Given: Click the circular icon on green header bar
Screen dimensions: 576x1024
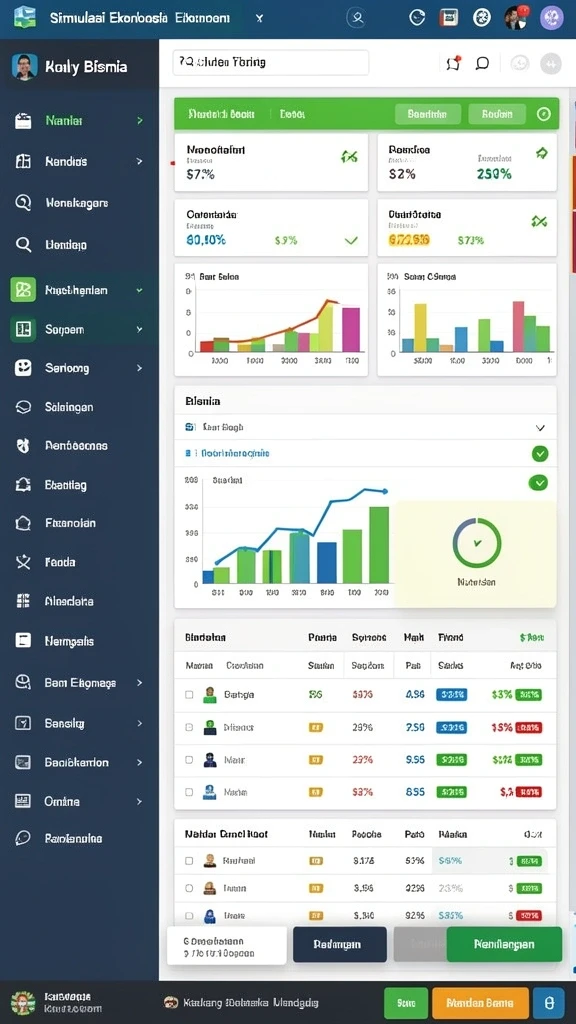Looking at the screenshot, I should coord(543,114).
